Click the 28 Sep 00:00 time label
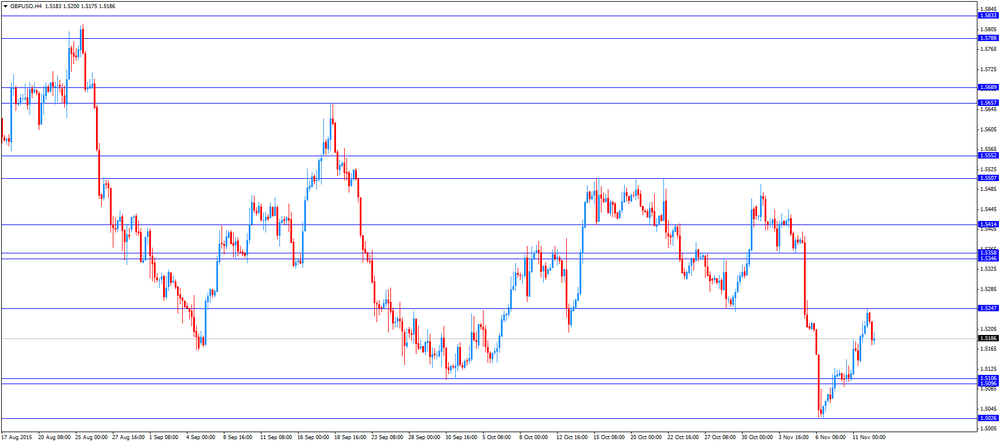 click(x=423, y=438)
